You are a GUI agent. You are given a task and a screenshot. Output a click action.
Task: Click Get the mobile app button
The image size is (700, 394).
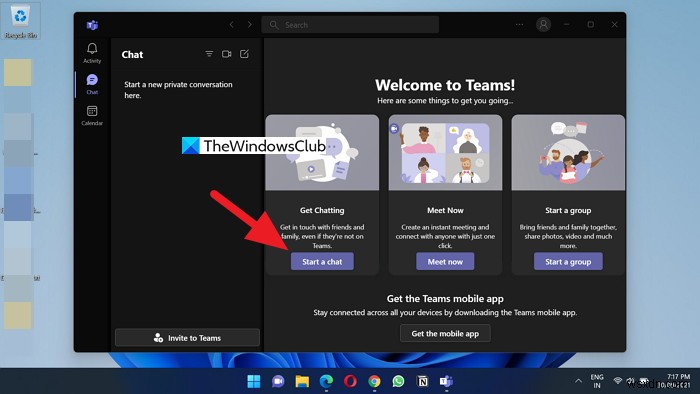[445, 333]
